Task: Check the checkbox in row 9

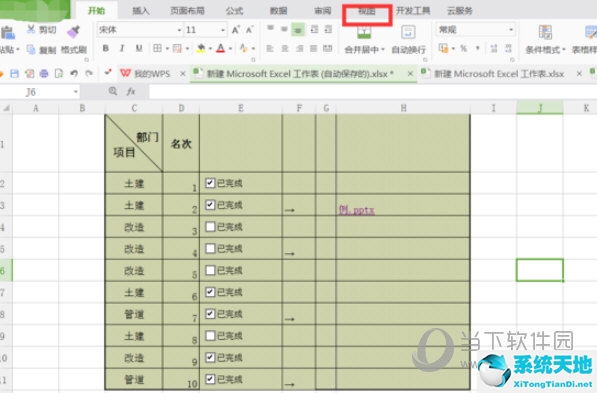Action: [x=210, y=335]
